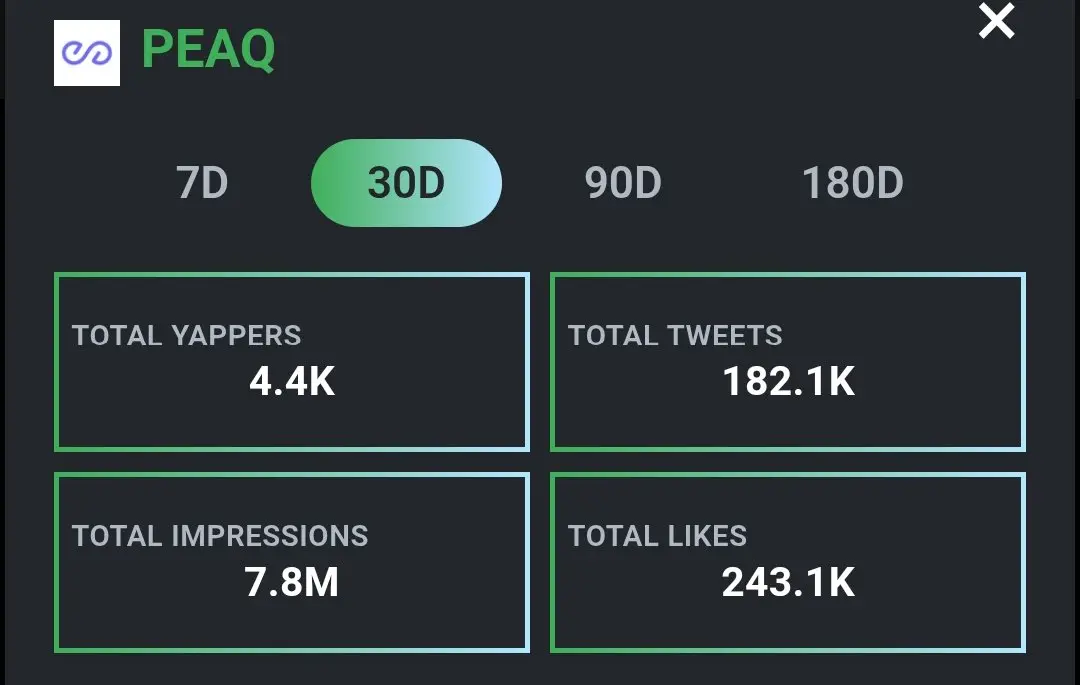1080x685 pixels.
Task: Click the TOTAL TWEETS label text
Action: tap(675, 336)
